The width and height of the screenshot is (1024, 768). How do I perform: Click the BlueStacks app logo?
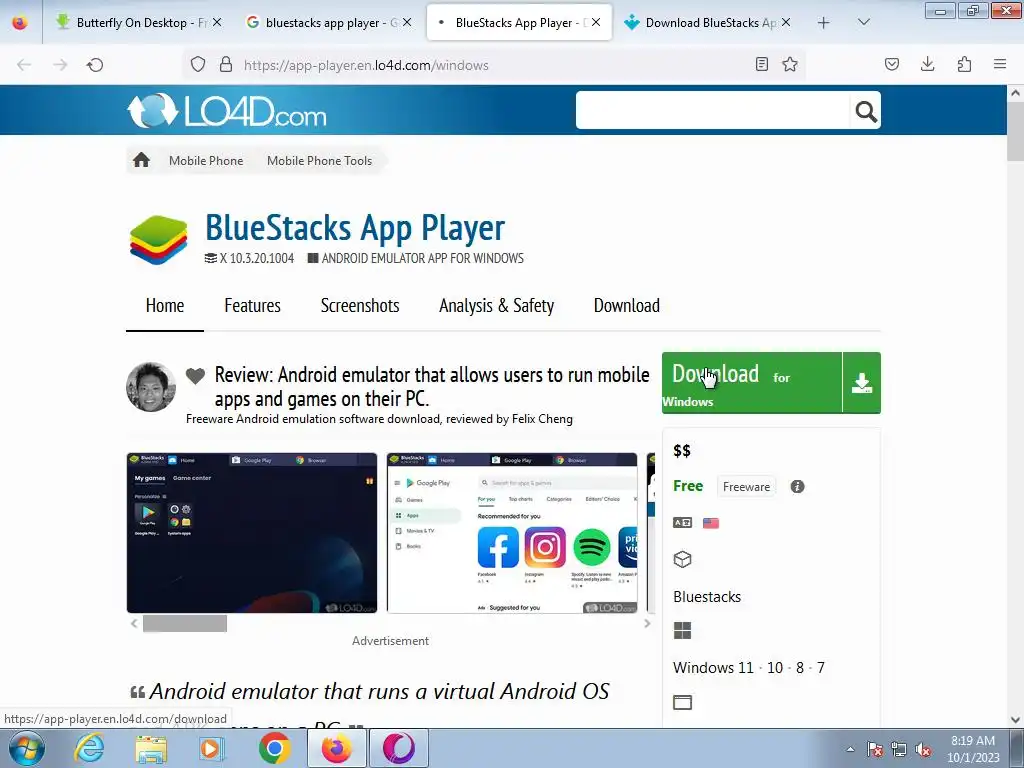pyautogui.click(x=159, y=240)
